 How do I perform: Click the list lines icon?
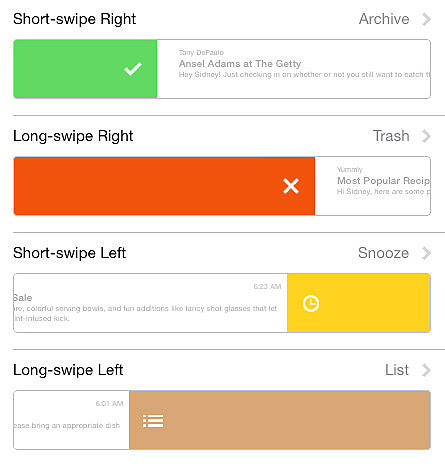click(153, 421)
